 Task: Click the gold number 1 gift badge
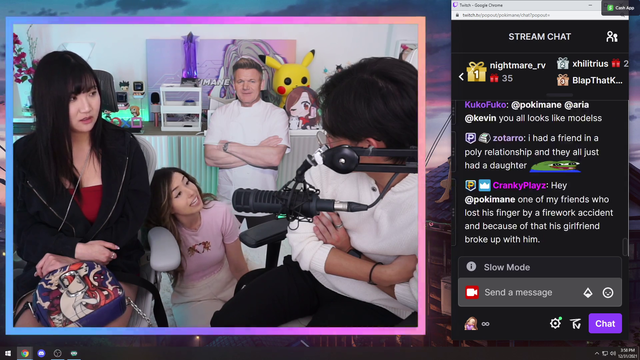(x=476, y=72)
